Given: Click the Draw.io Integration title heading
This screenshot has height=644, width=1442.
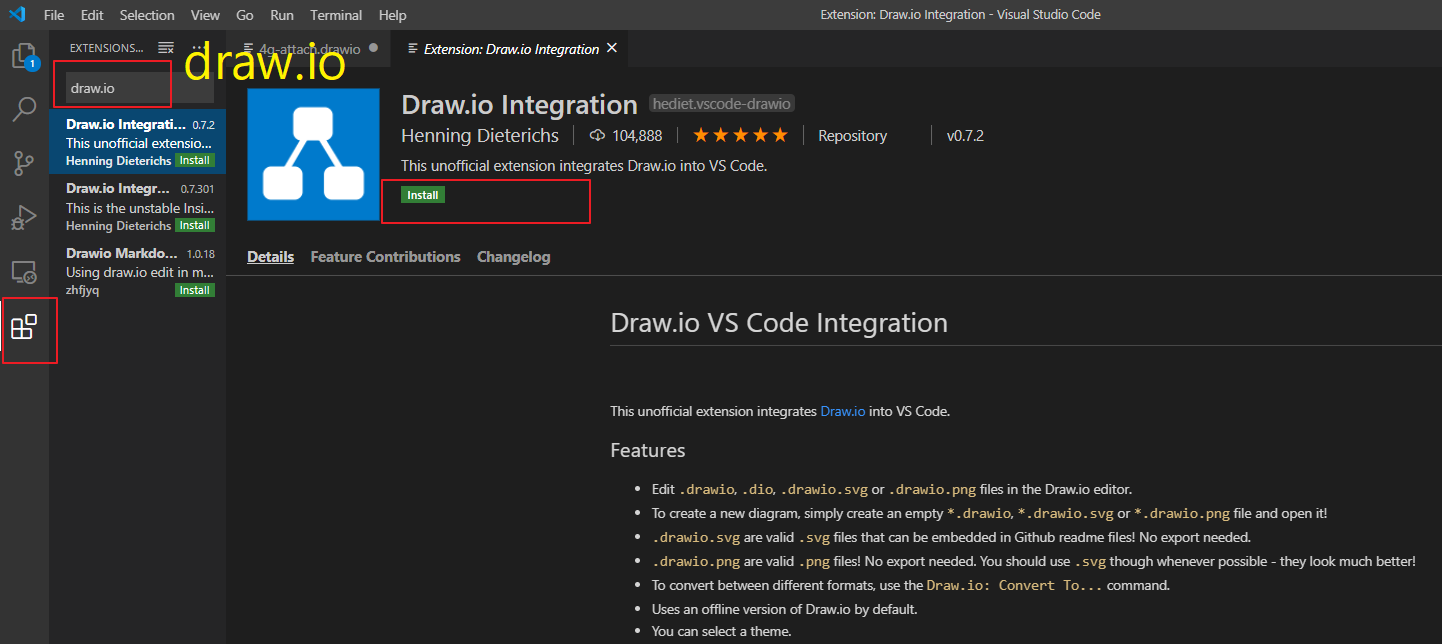Looking at the screenshot, I should pyautogui.click(x=519, y=104).
